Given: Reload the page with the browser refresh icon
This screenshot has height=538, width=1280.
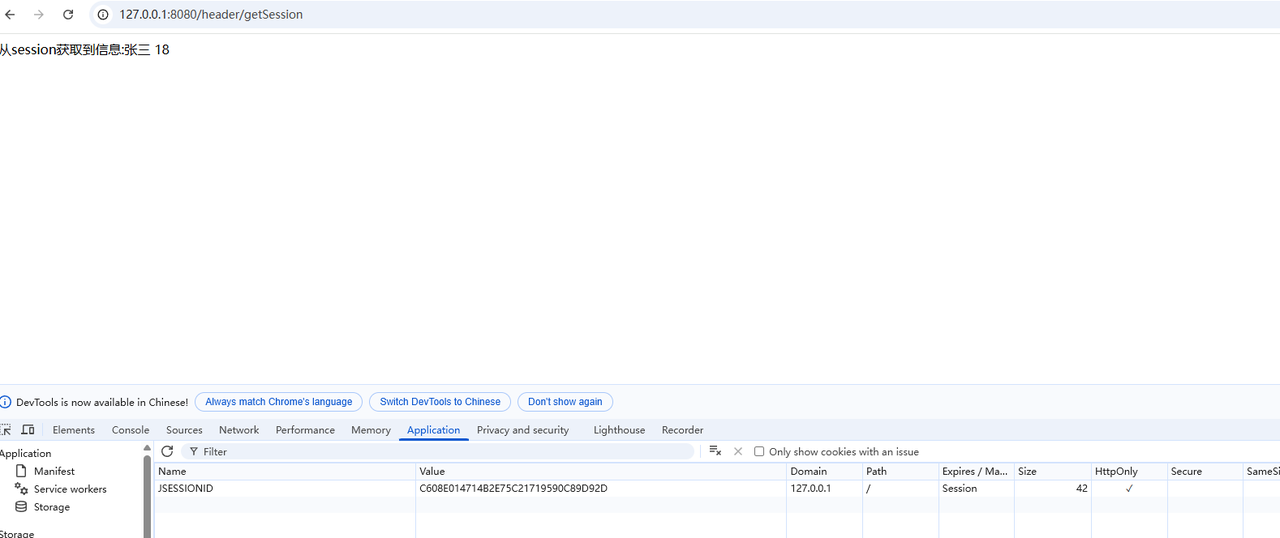Looking at the screenshot, I should click(x=68, y=15).
